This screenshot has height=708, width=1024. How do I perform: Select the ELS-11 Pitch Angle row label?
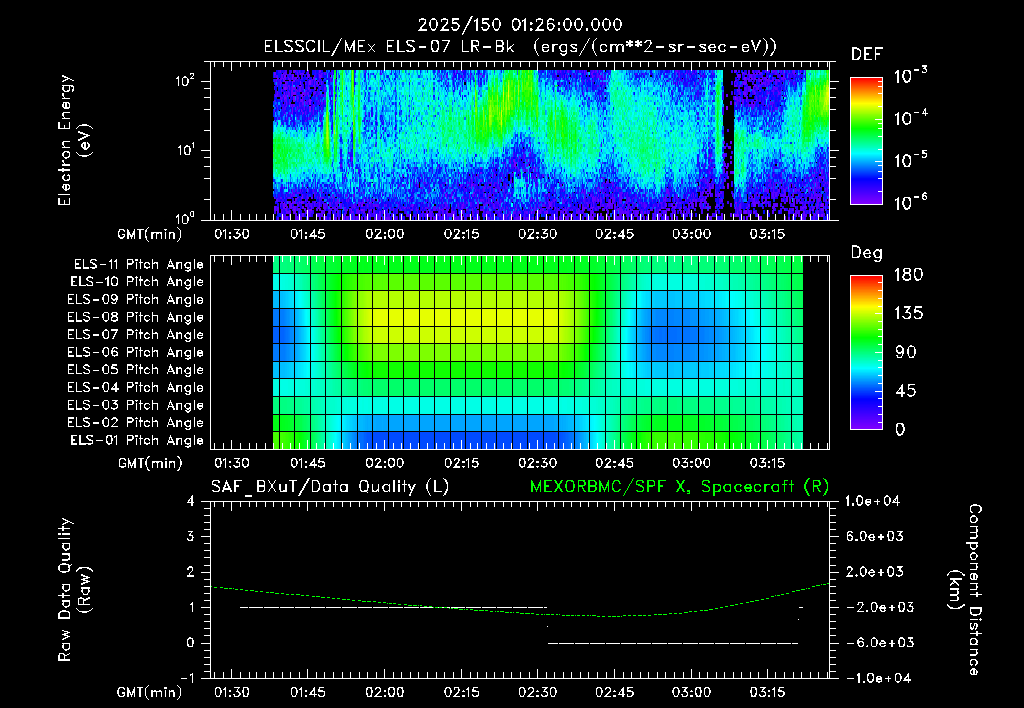coord(138,265)
